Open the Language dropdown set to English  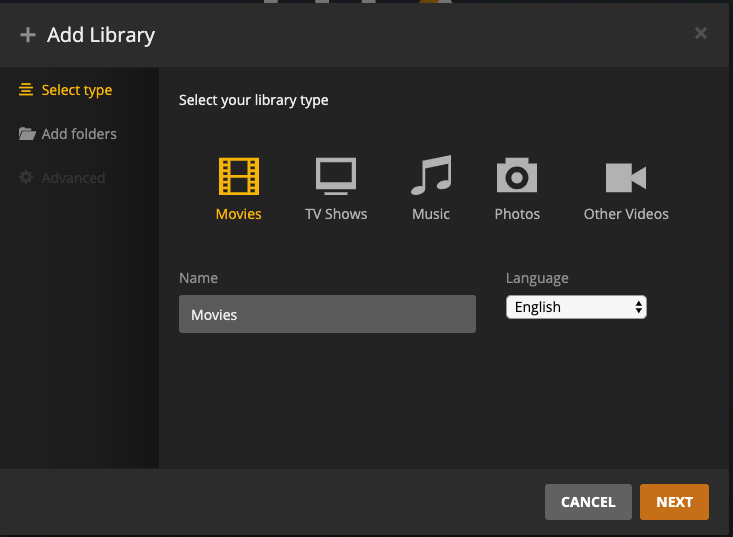[x=576, y=307]
